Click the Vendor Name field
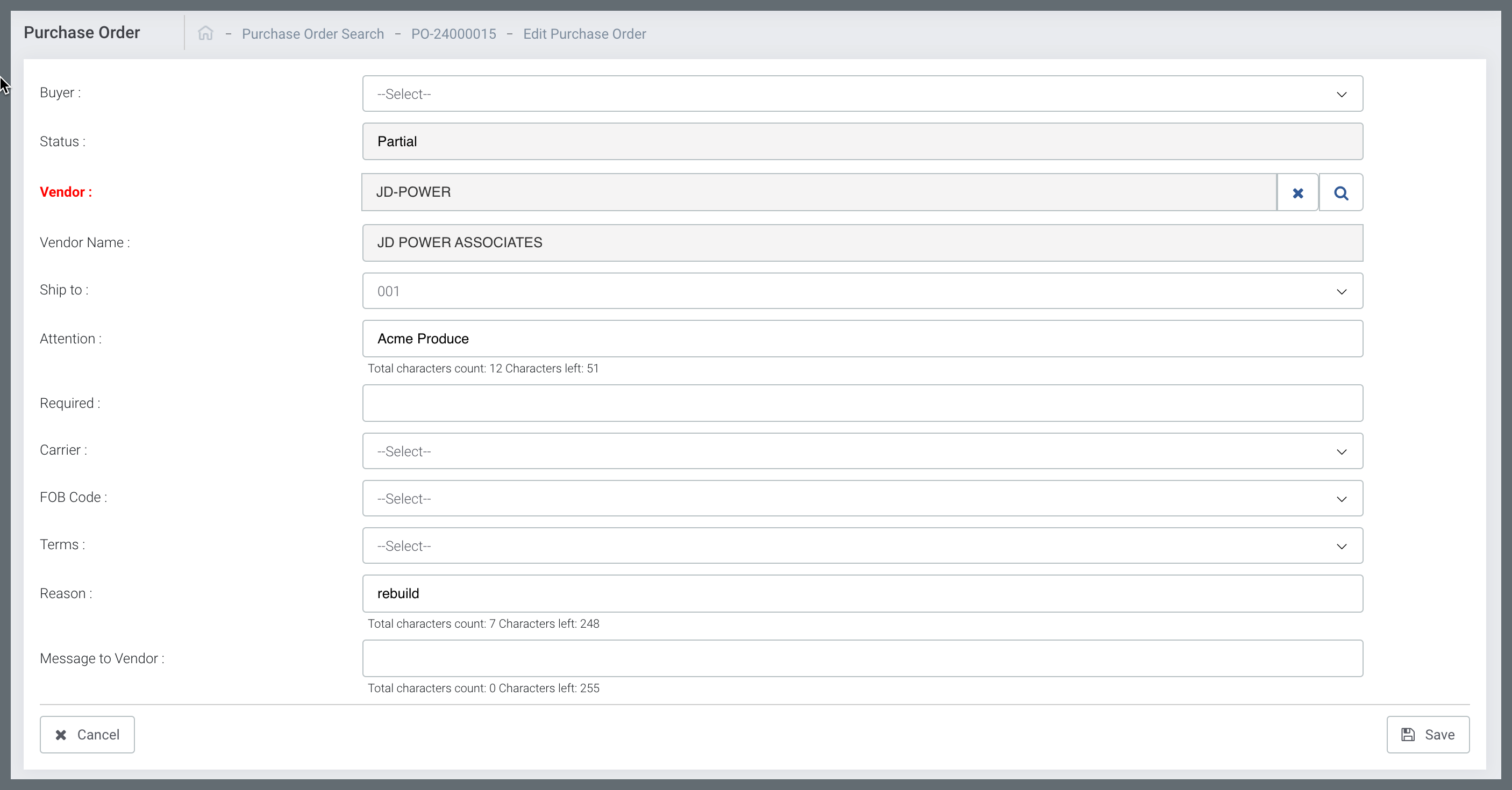Image resolution: width=1512 pixels, height=790 pixels. (x=862, y=243)
